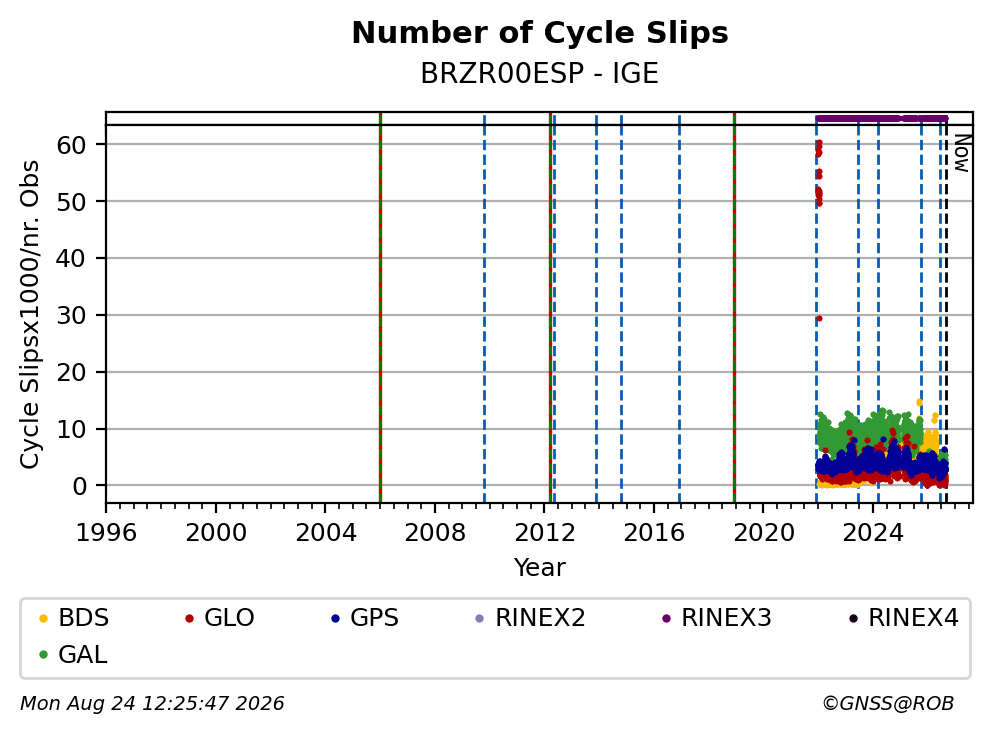992x734 pixels.
Task: Click the 60 value on the y-axis
Action: tap(71, 145)
